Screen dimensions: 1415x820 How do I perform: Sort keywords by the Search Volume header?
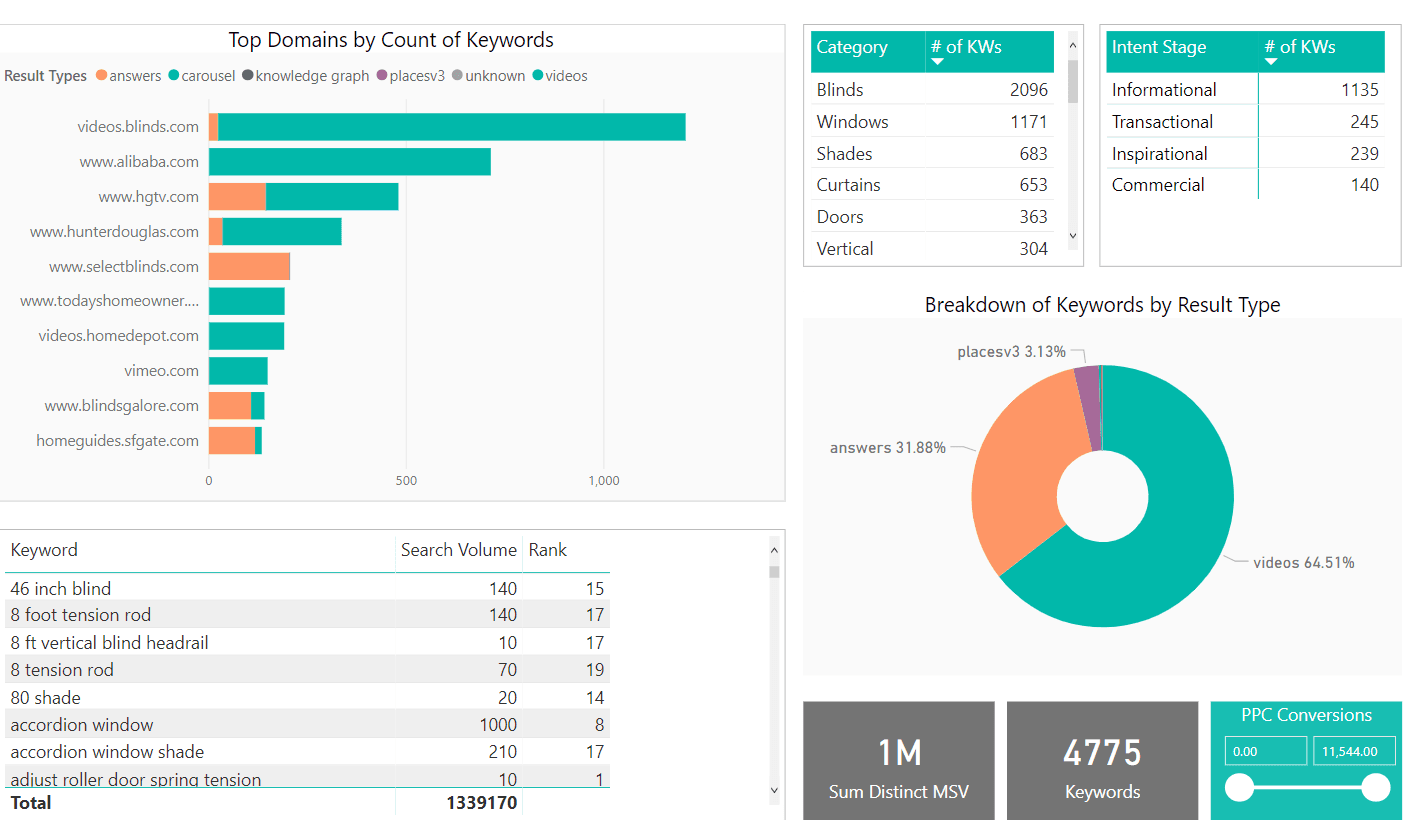(459, 550)
